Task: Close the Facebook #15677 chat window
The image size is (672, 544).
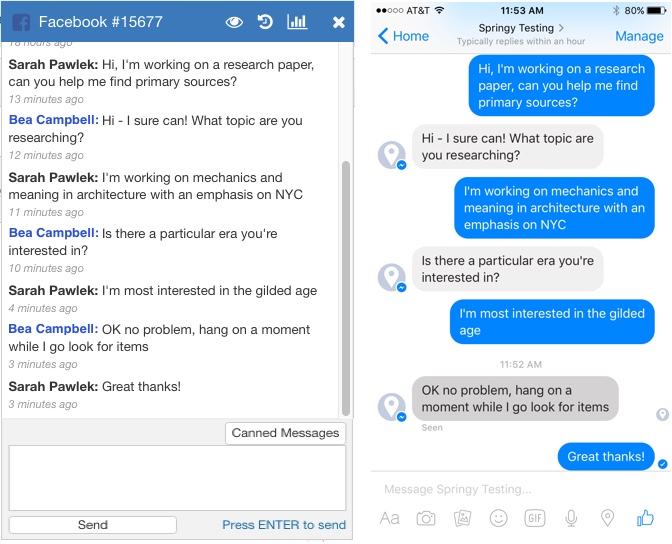Action: click(x=339, y=22)
